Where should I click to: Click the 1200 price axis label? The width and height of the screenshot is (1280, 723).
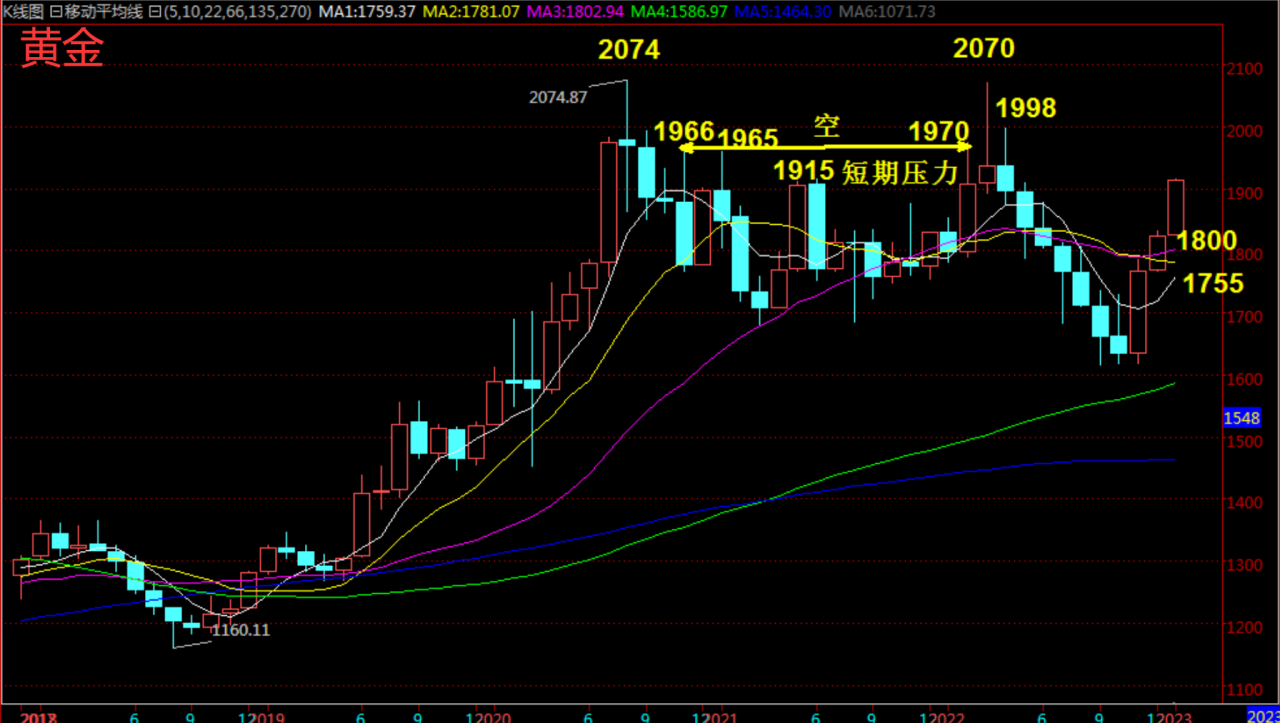tap(1245, 627)
